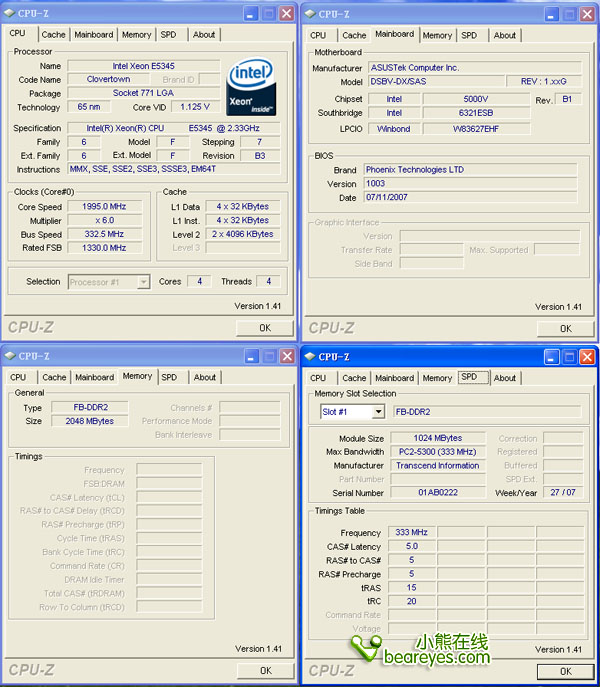
Task: Open Cache tab in Mainboard window
Action: click(x=354, y=35)
